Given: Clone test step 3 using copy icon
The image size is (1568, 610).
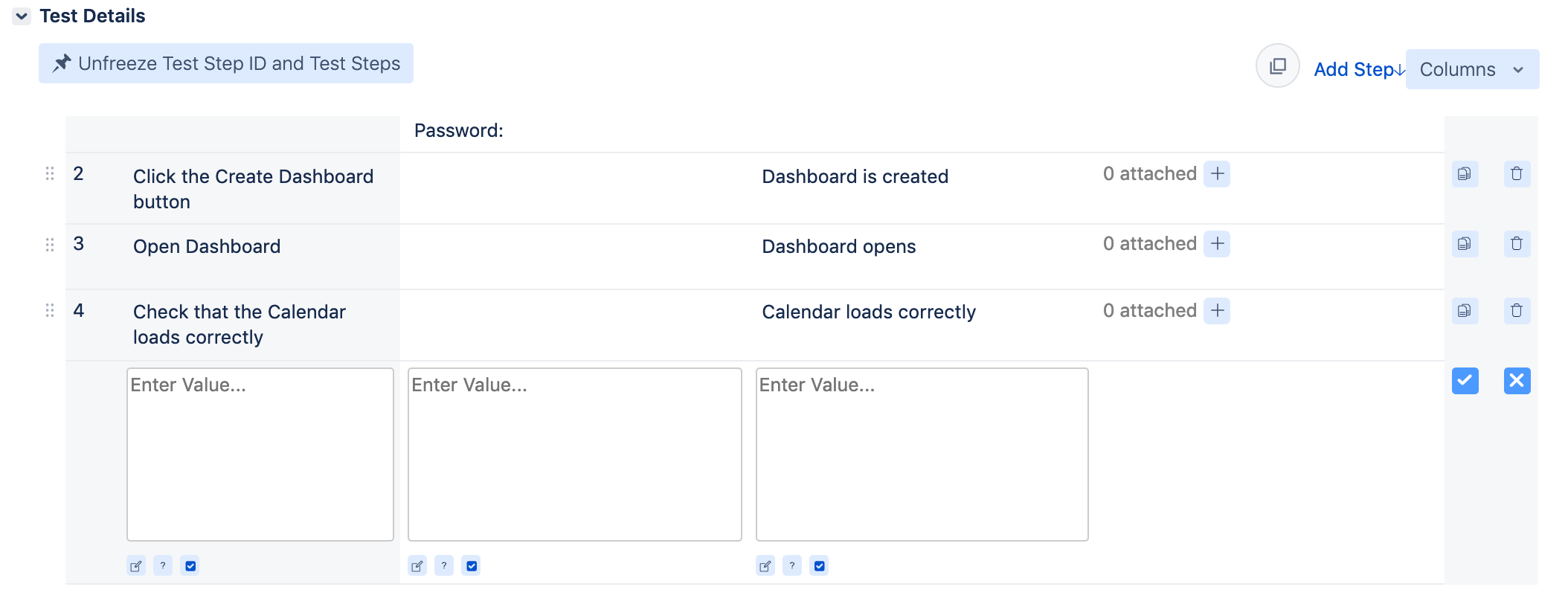Looking at the screenshot, I should tap(1465, 244).
